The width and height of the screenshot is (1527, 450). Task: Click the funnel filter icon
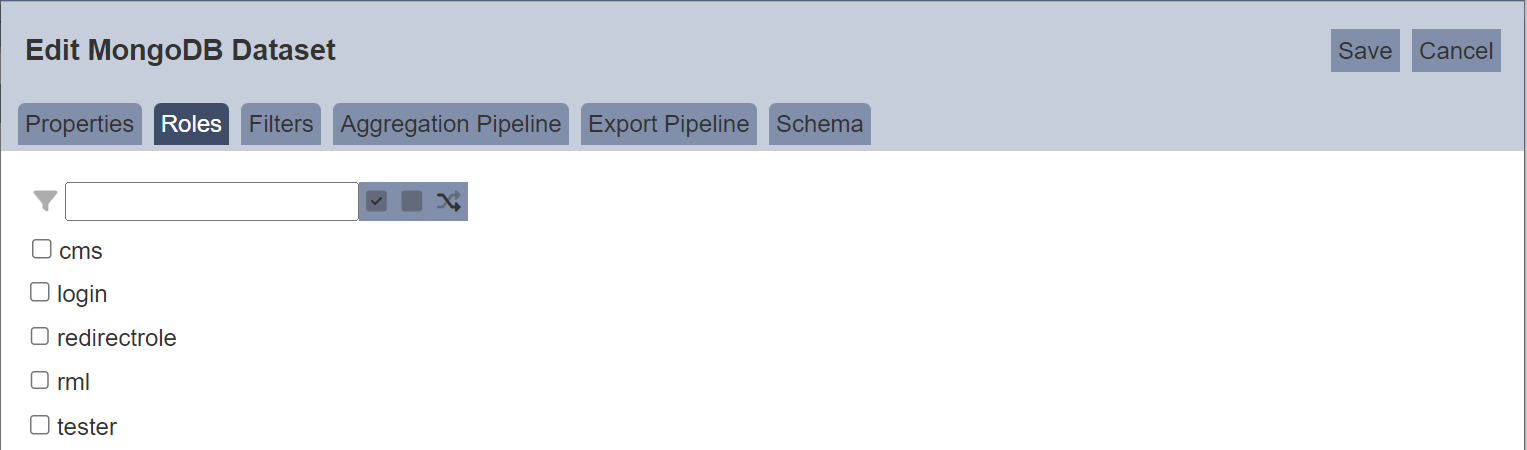coord(45,201)
